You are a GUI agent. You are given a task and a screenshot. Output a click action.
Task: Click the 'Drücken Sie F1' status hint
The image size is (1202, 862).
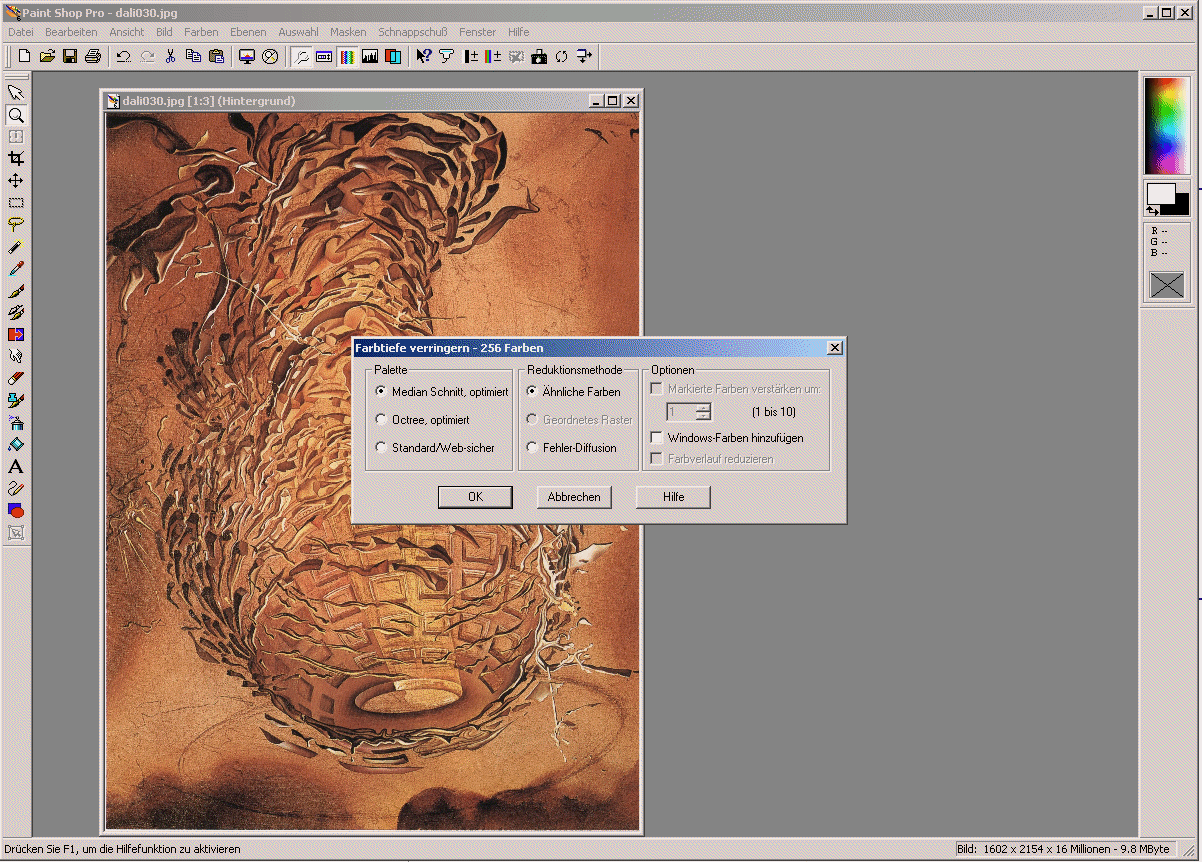tap(122, 849)
